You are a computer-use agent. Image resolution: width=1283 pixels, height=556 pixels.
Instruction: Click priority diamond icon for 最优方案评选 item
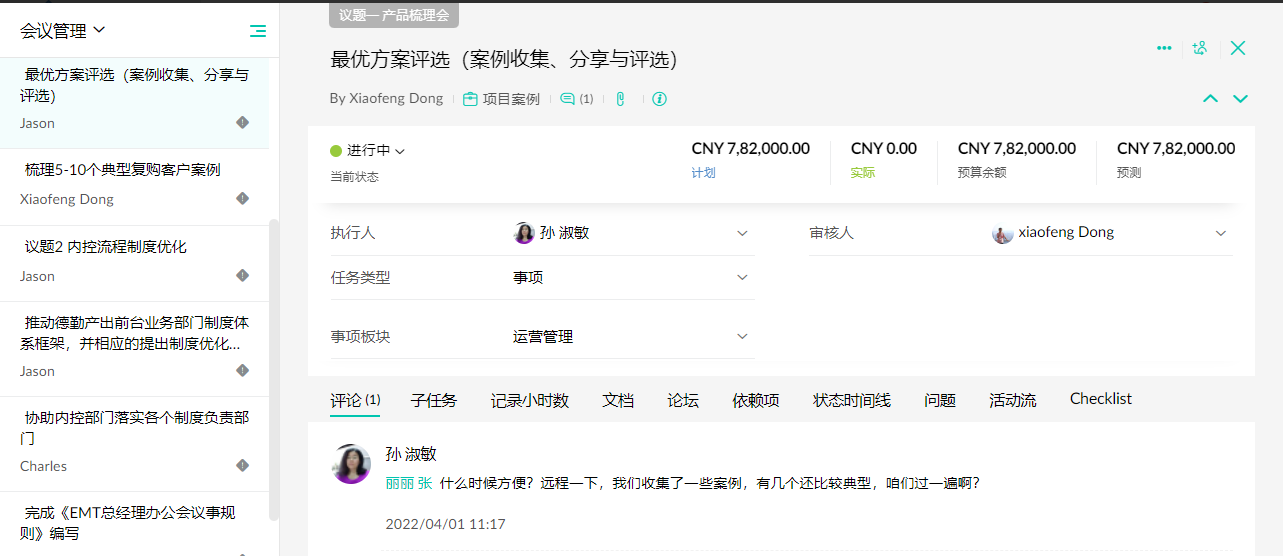pyautogui.click(x=242, y=122)
